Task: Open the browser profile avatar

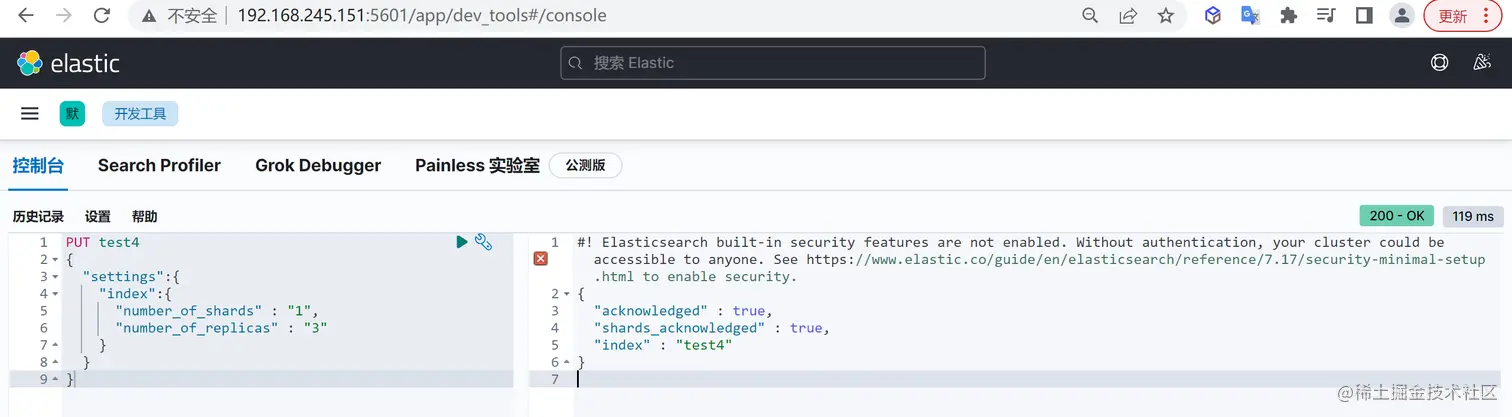Action: (1402, 16)
